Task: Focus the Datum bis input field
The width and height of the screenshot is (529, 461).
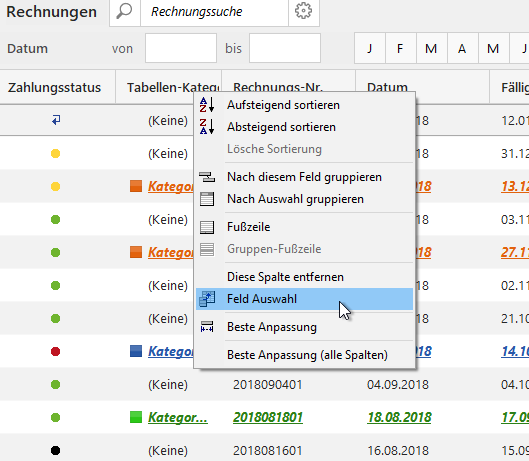Action: (x=285, y=48)
